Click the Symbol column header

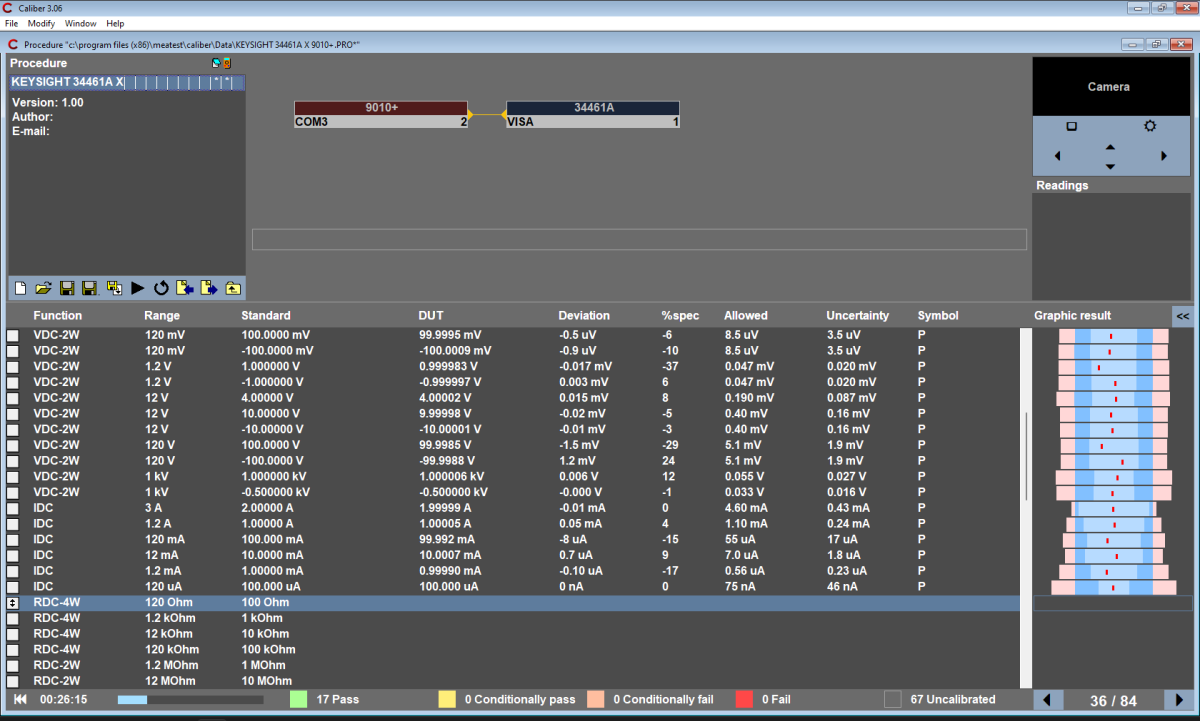tap(938, 316)
